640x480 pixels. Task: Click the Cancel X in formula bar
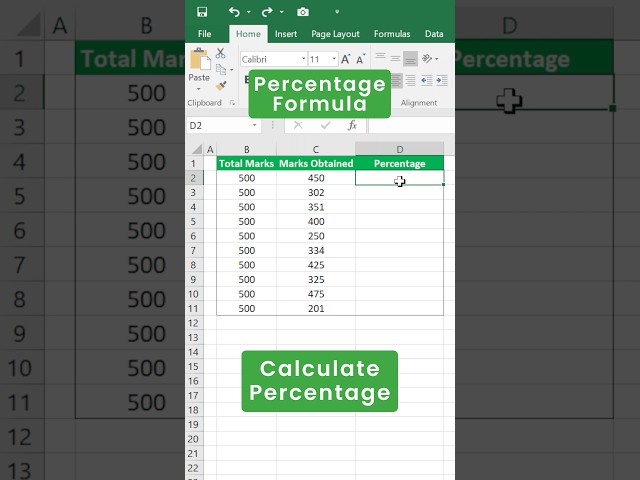(x=298, y=125)
